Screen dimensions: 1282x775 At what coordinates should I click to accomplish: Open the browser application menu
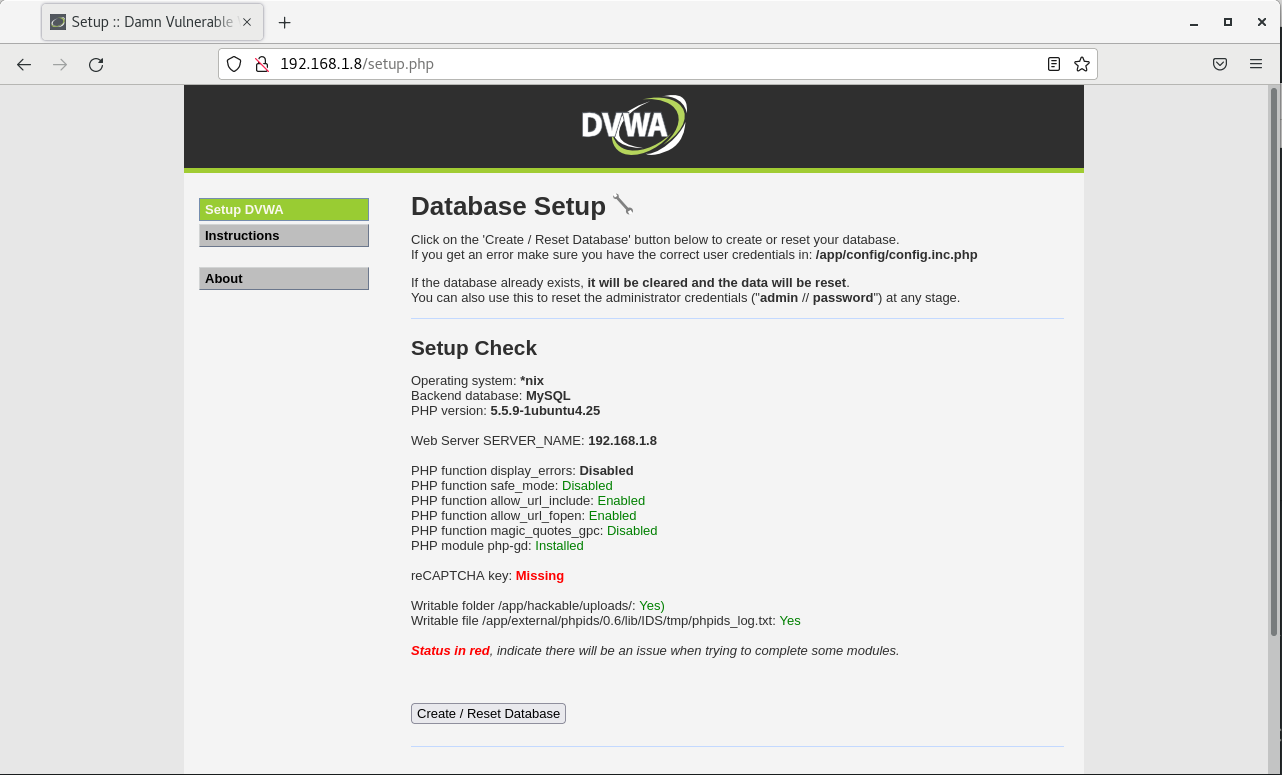pyautogui.click(x=1256, y=63)
